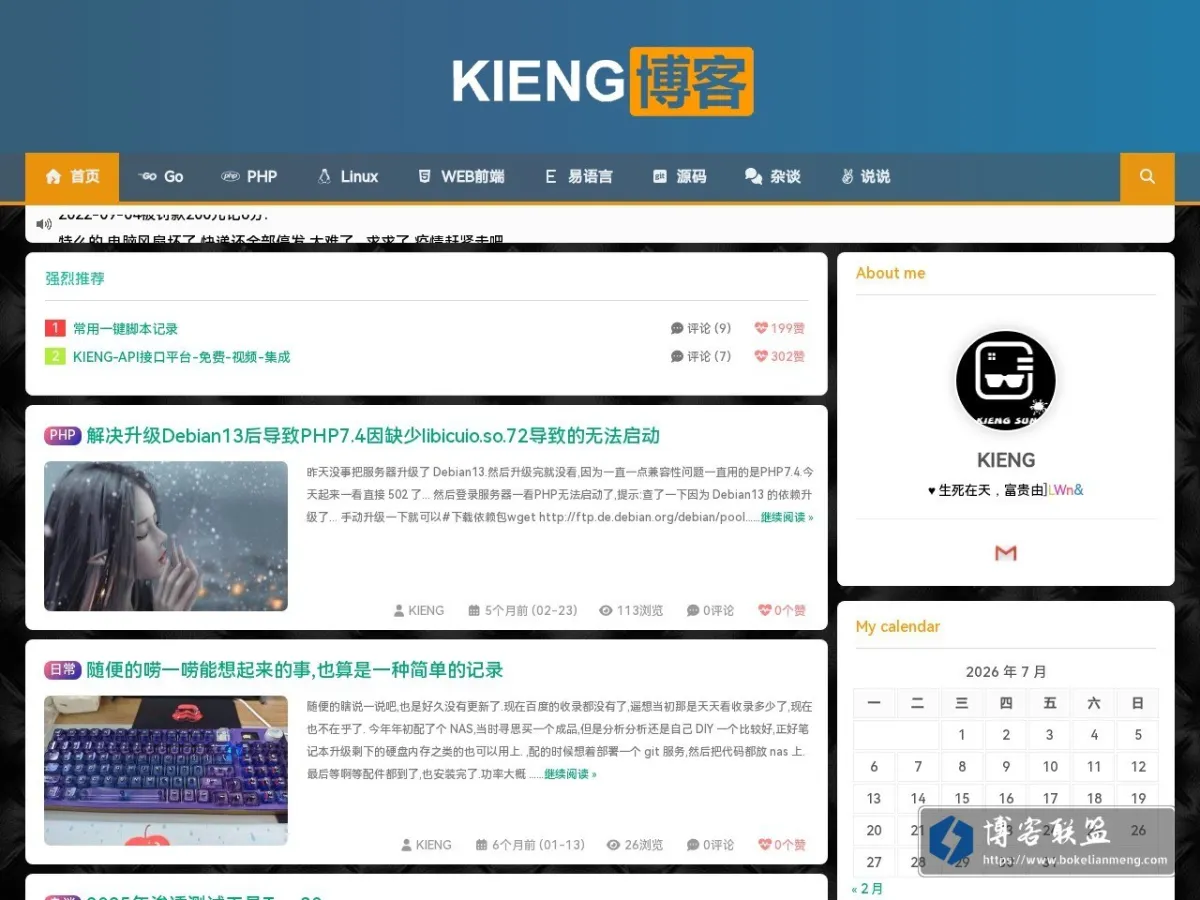Image resolution: width=1200 pixels, height=900 pixels.
Task: Click calendar header 2026 年 7 月
Action: [1006, 672]
